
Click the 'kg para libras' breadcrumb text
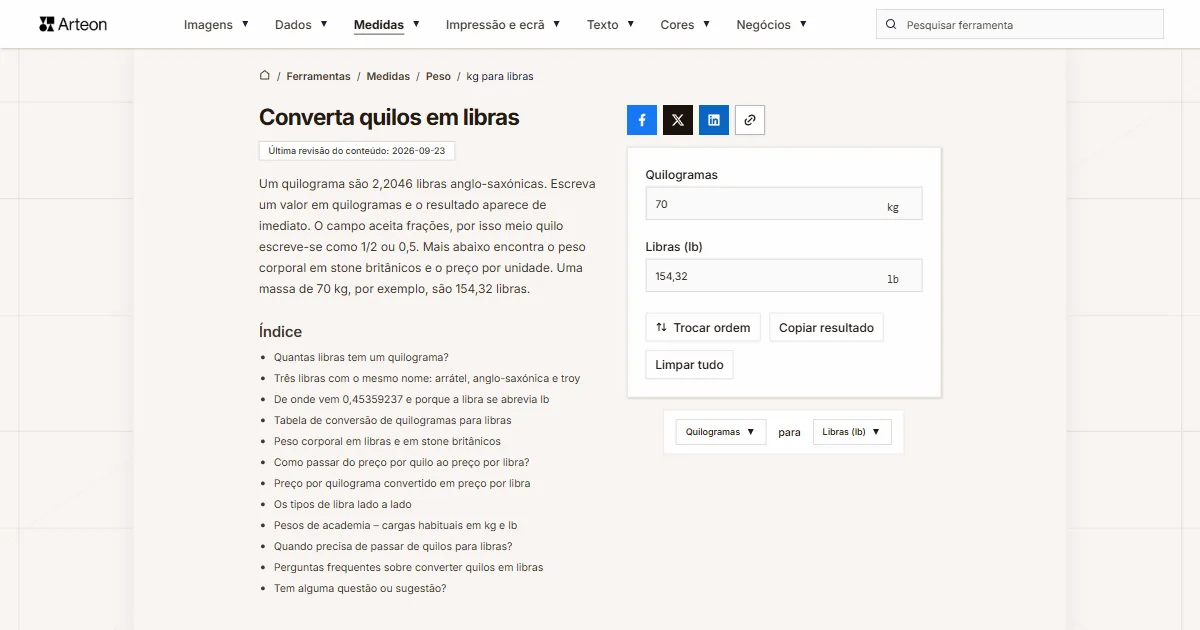pos(500,76)
